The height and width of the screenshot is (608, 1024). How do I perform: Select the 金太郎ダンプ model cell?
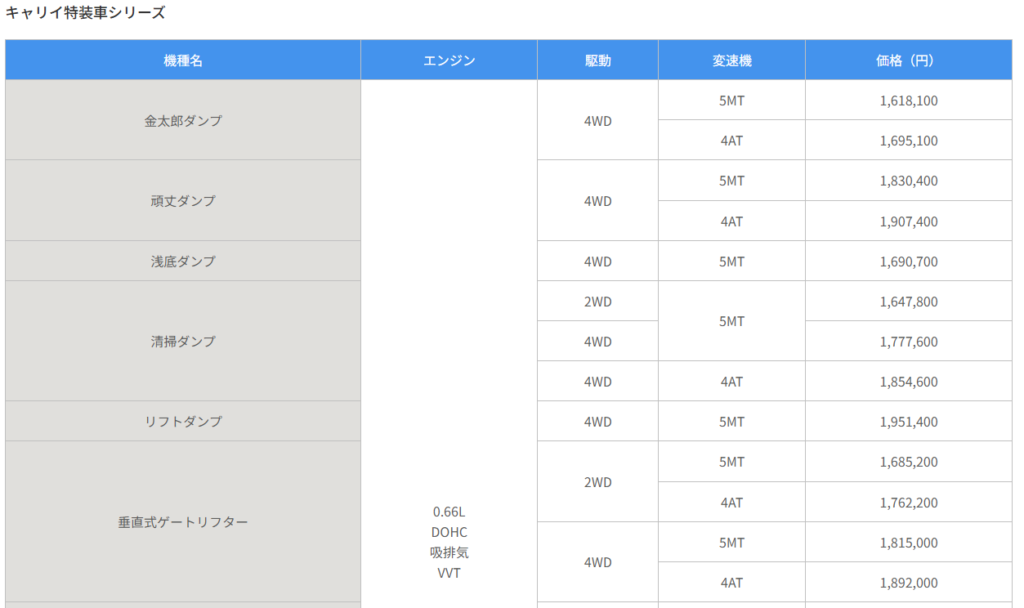183,120
